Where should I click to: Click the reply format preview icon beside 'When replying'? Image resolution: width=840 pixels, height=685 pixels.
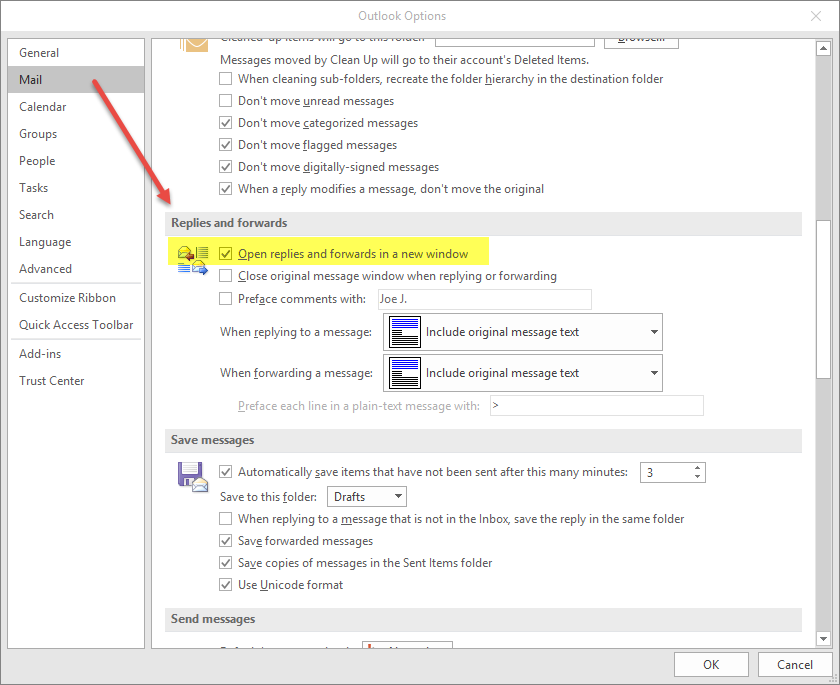404,332
